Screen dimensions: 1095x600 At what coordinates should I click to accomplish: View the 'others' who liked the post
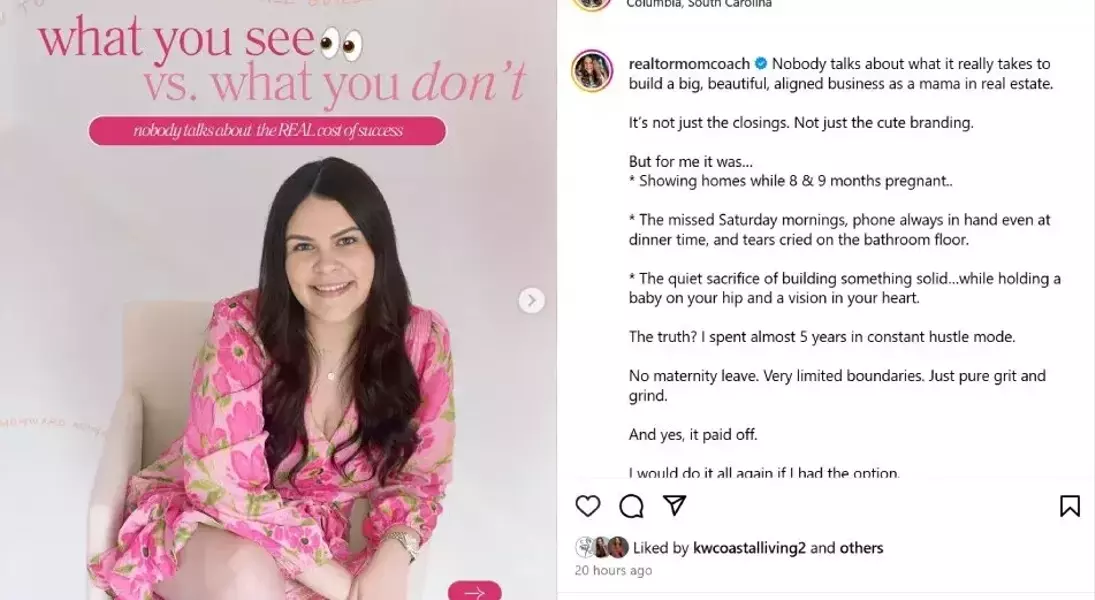point(861,548)
